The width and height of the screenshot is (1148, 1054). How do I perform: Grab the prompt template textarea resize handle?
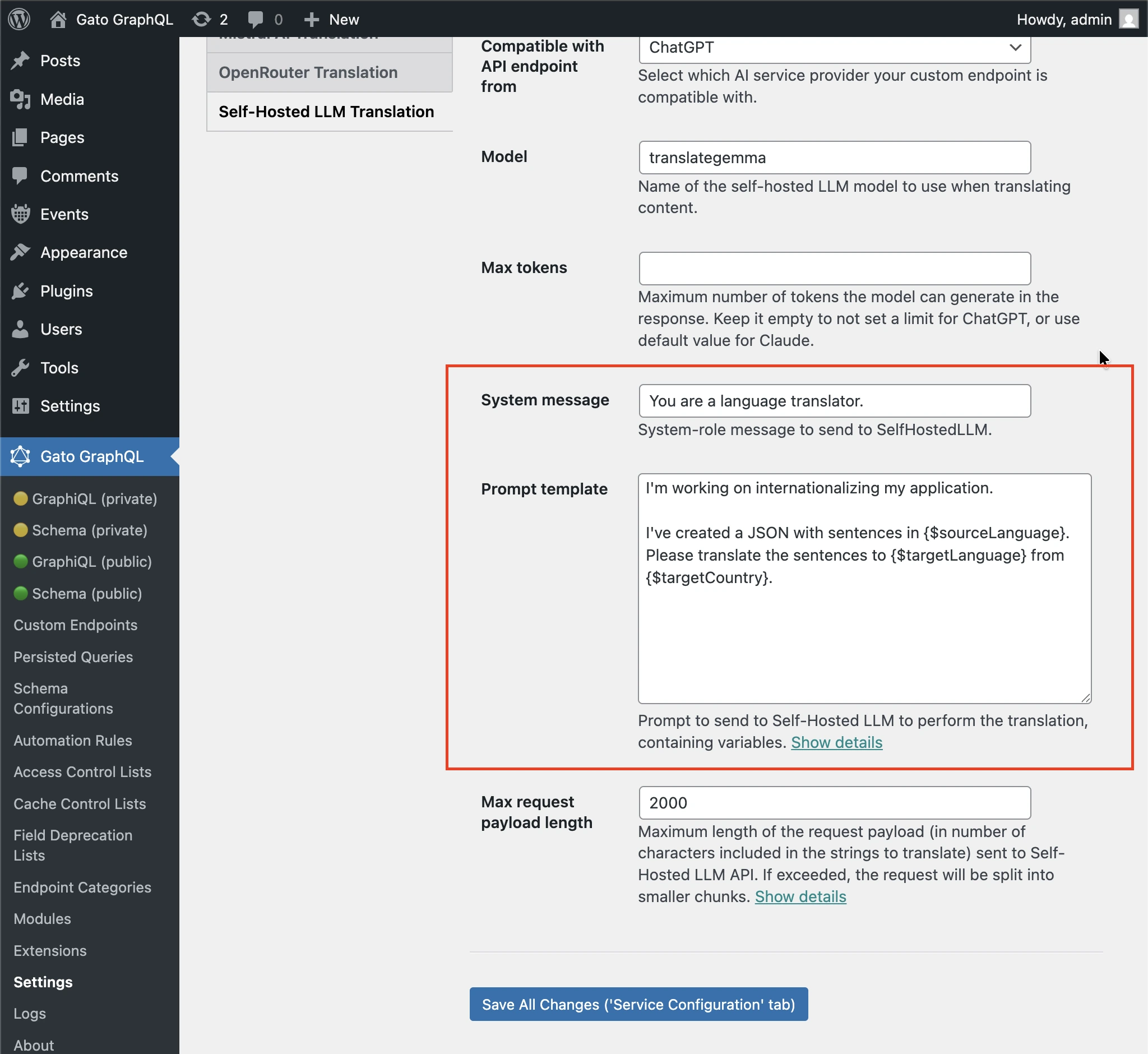1085,698
